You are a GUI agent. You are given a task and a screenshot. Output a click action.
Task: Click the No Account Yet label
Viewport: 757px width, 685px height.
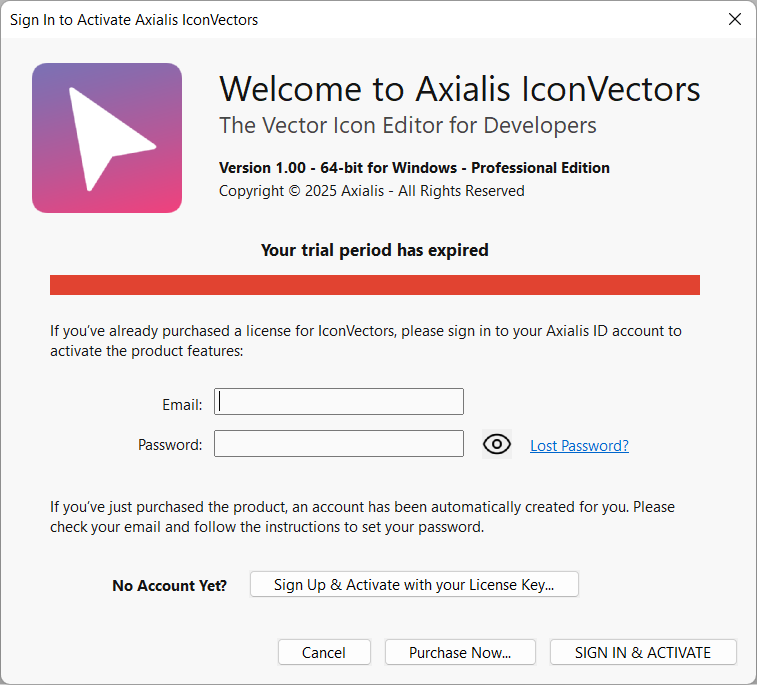coord(170,586)
